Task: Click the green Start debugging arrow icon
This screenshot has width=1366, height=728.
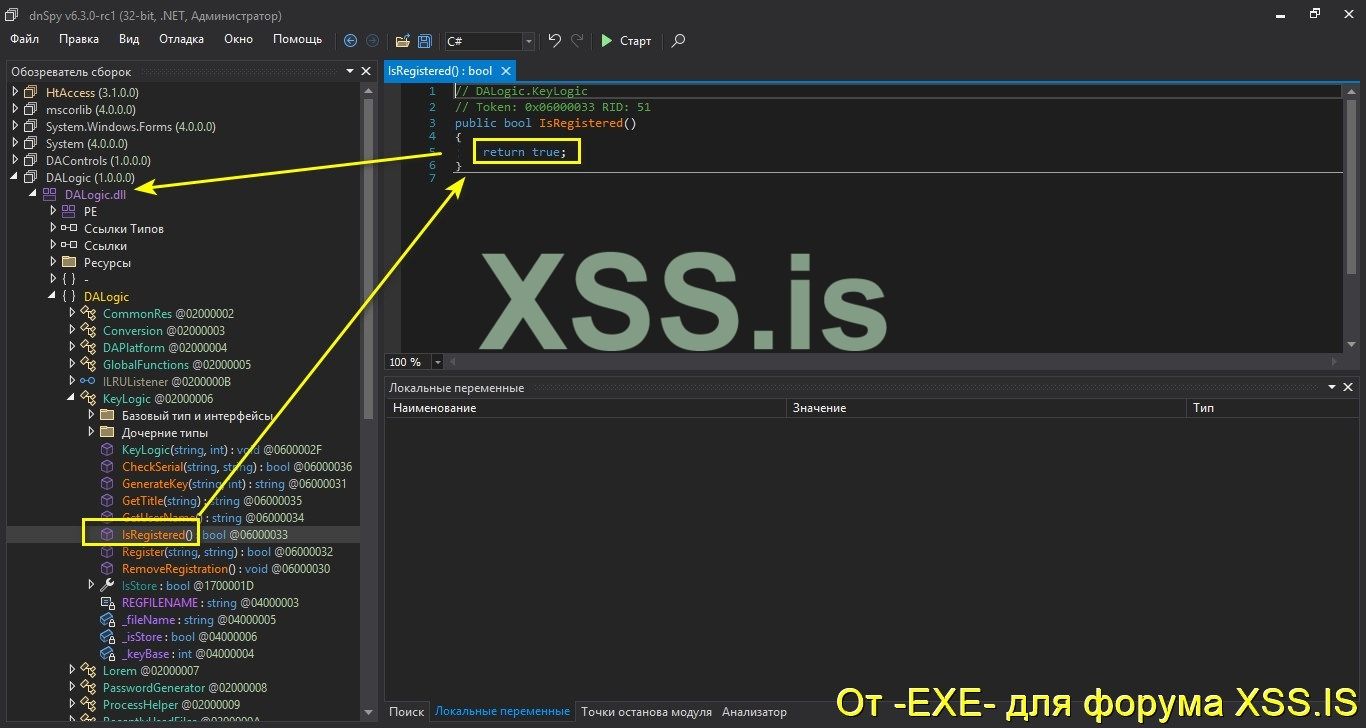Action: (607, 41)
